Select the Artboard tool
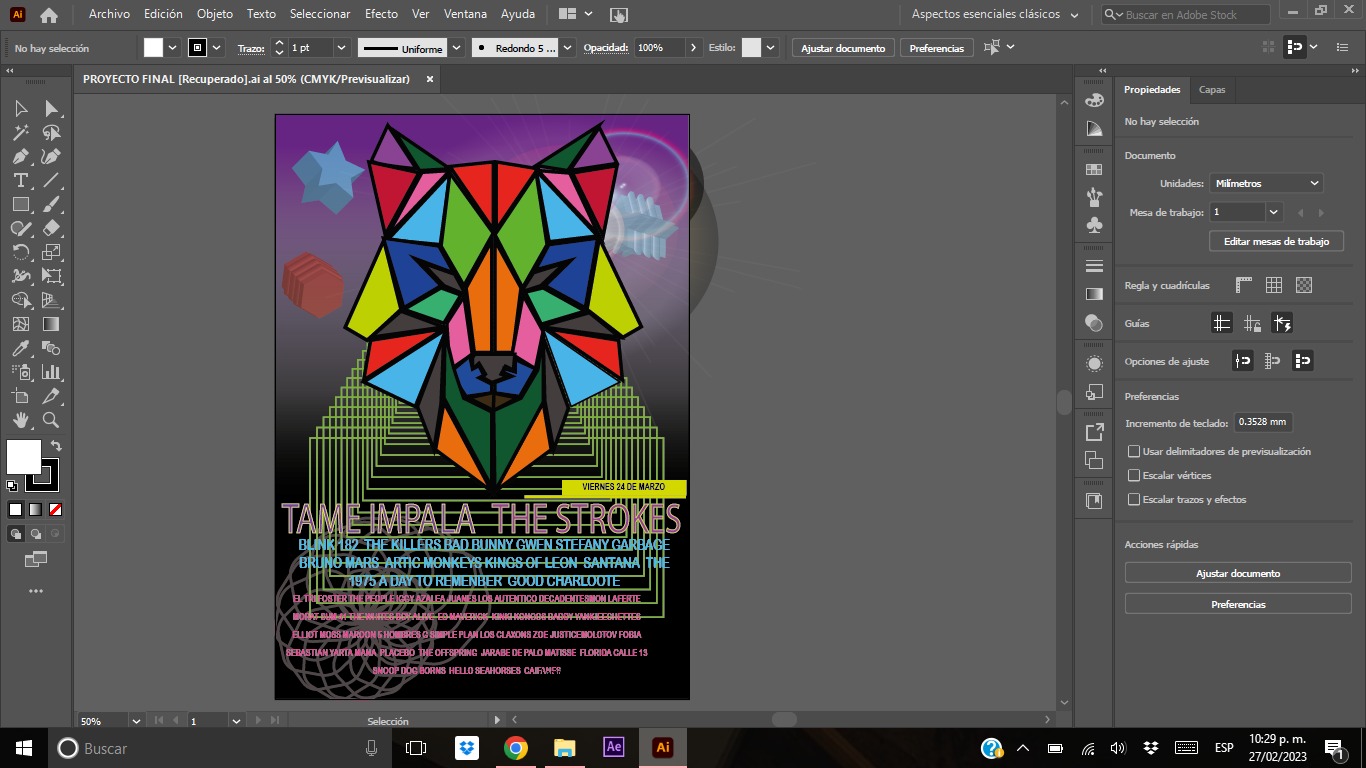 coord(20,396)
